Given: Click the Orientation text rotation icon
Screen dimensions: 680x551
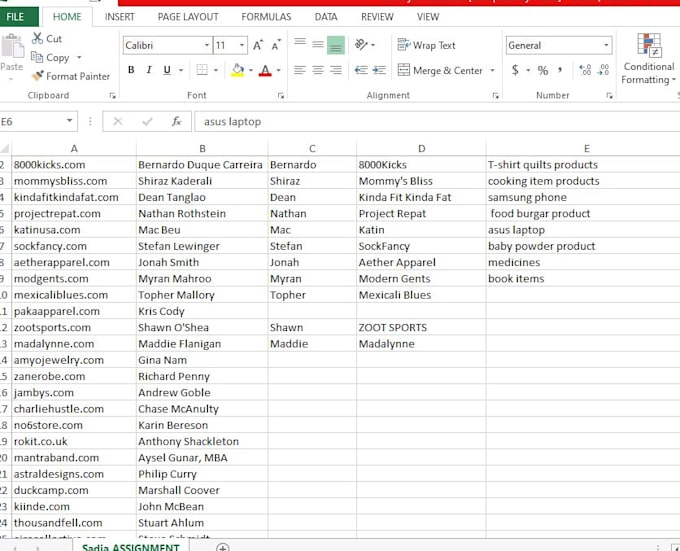Looking at the screenshot, I should tap(361, 45).
